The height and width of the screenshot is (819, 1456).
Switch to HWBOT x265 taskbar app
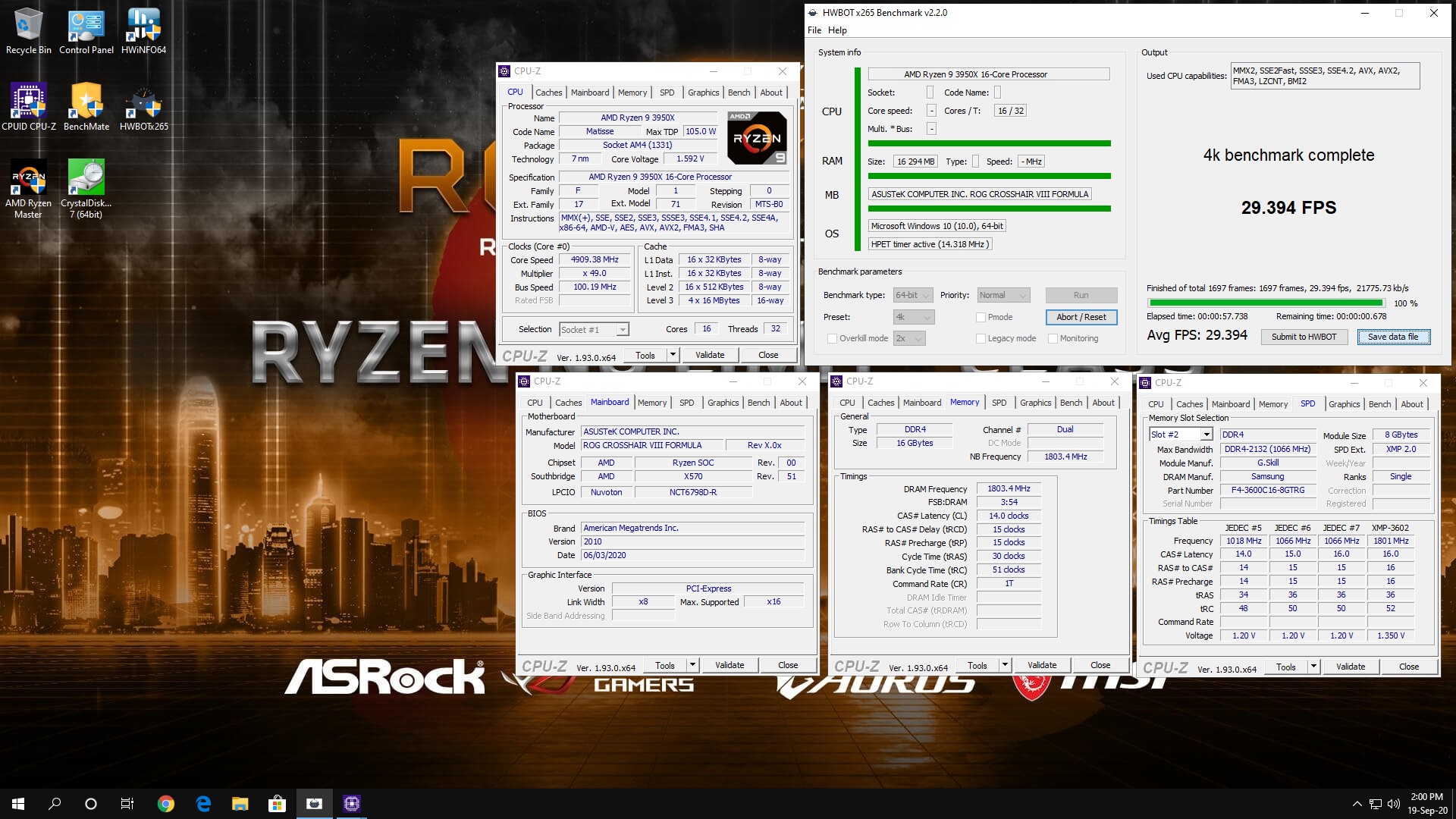click(314, 804)
